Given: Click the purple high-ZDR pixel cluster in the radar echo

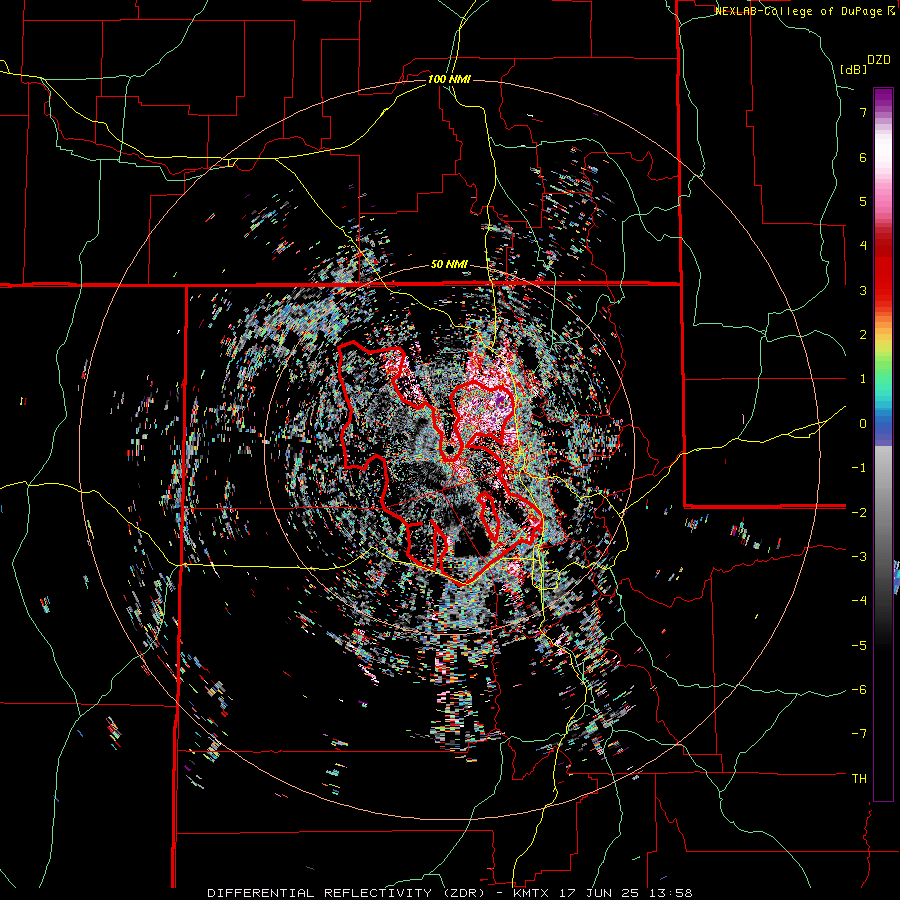Looking at the screenshot, I should (x=501, y=398).
